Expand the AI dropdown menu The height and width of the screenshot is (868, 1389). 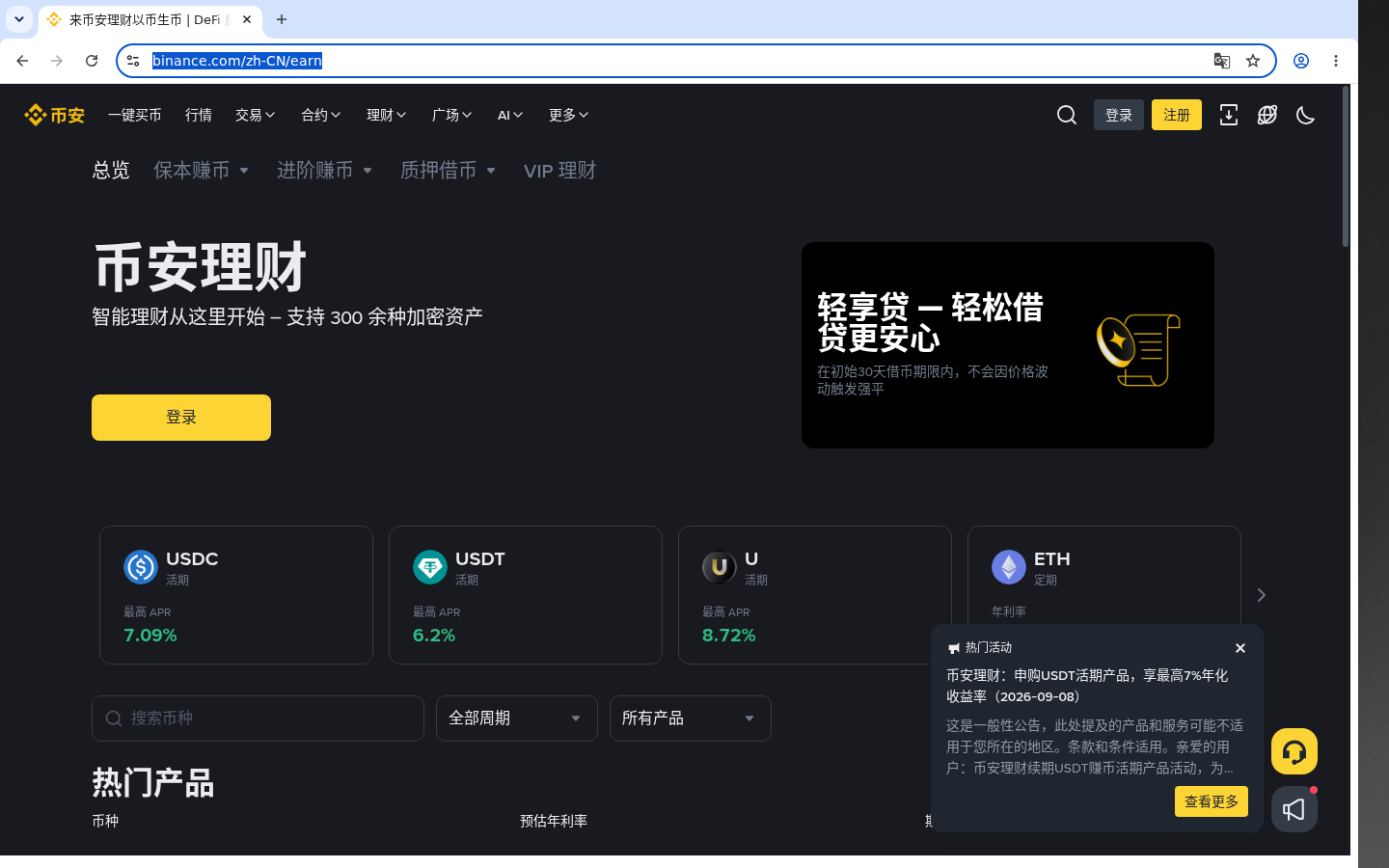[x=510, y=115]
